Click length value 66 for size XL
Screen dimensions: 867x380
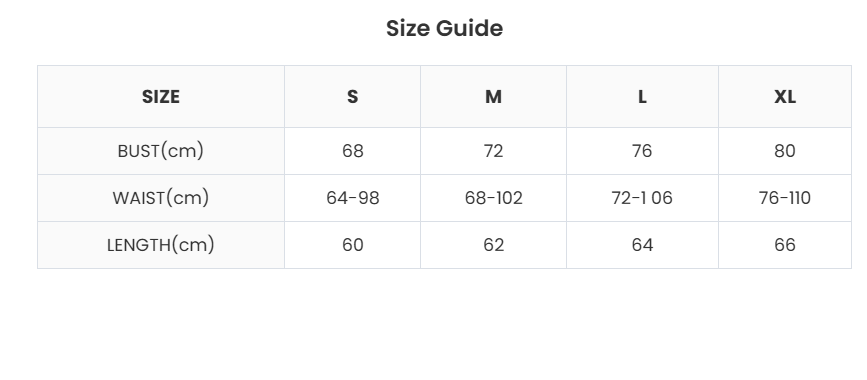[785, 245]
